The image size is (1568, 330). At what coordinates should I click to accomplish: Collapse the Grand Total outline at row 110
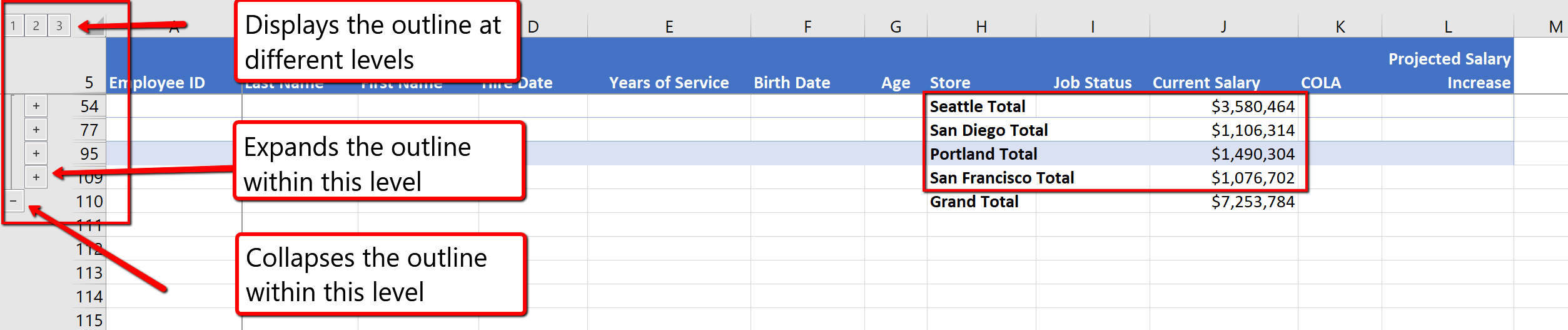[x=13, y=201]
